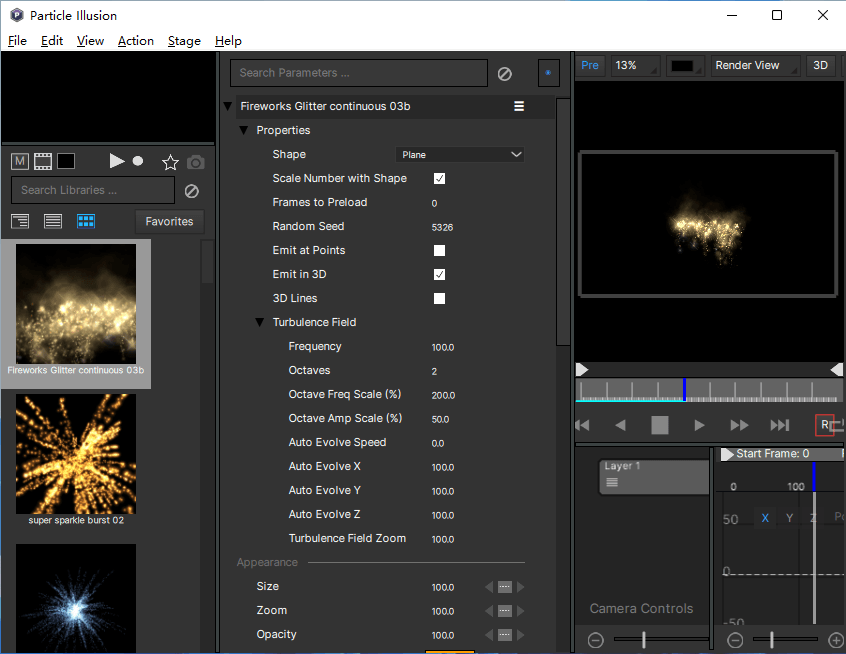Collapse the Turbulence Field section
The image size is (846, 654).
[x=260, y=323]
